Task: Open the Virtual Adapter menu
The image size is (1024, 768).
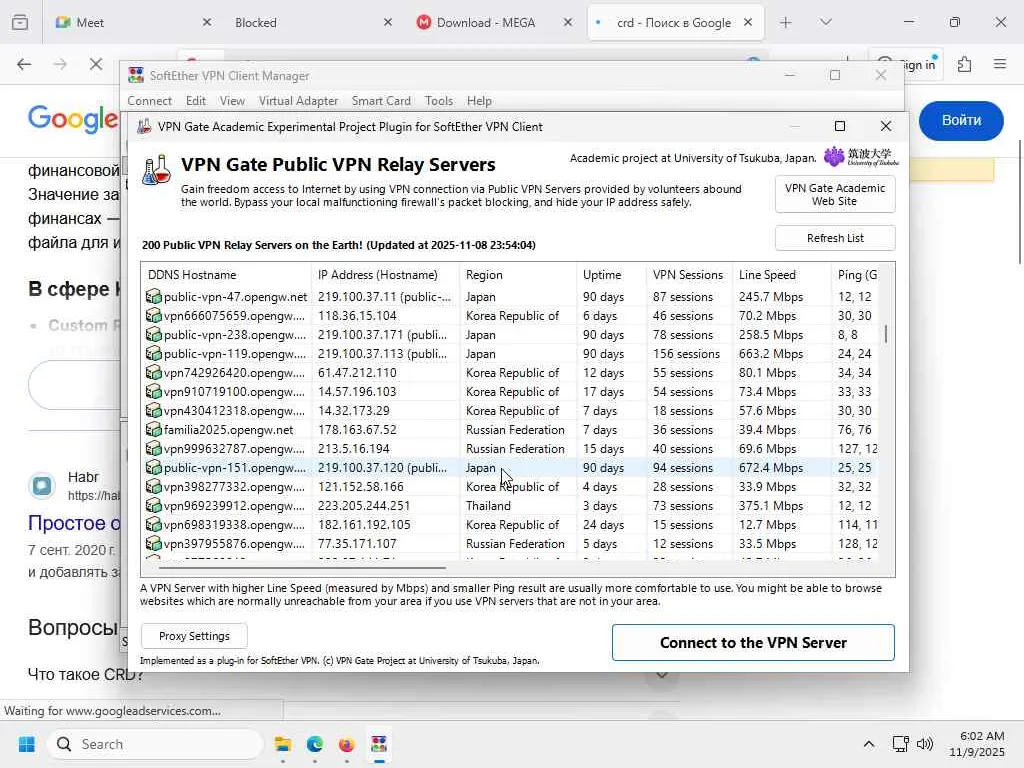Action: point(298,101)
